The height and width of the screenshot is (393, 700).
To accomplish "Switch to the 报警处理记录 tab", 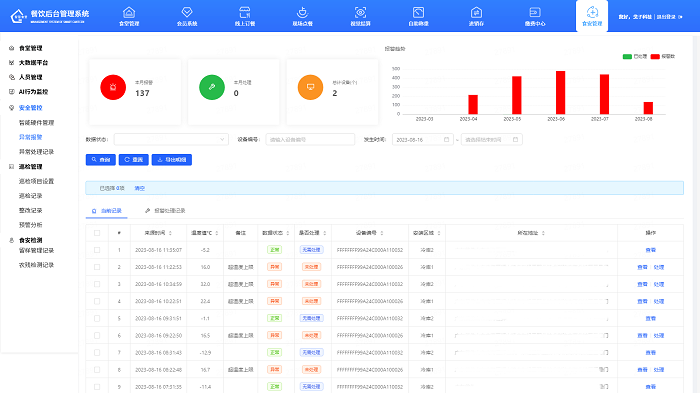I will [165, 211].
